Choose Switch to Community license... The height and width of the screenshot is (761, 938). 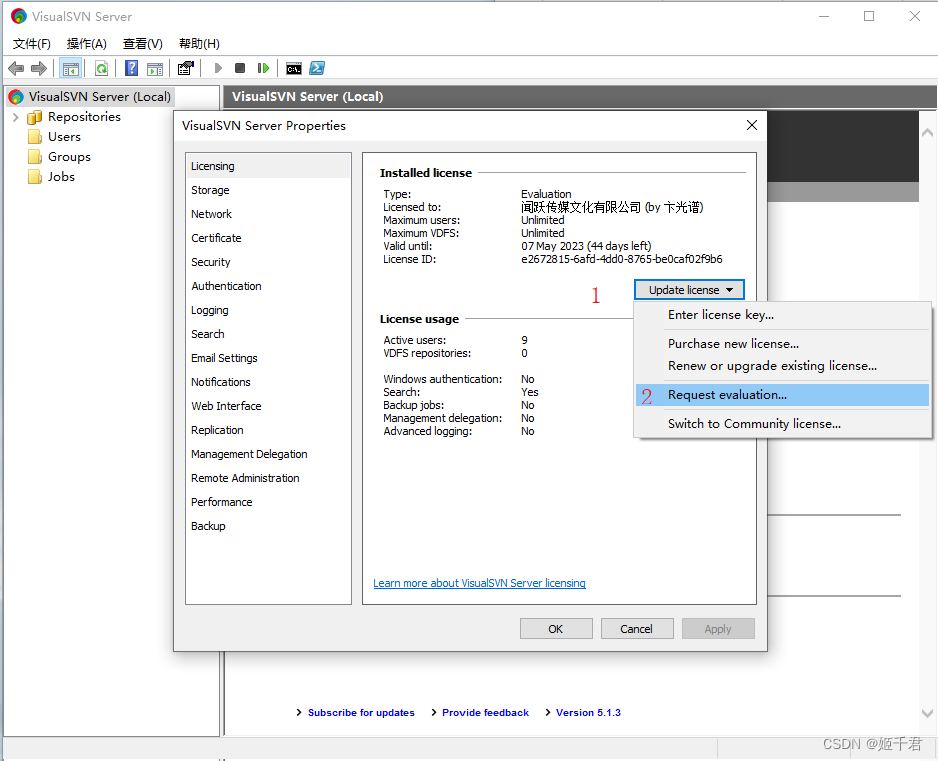pyautogui.click(x=783, y=424)
